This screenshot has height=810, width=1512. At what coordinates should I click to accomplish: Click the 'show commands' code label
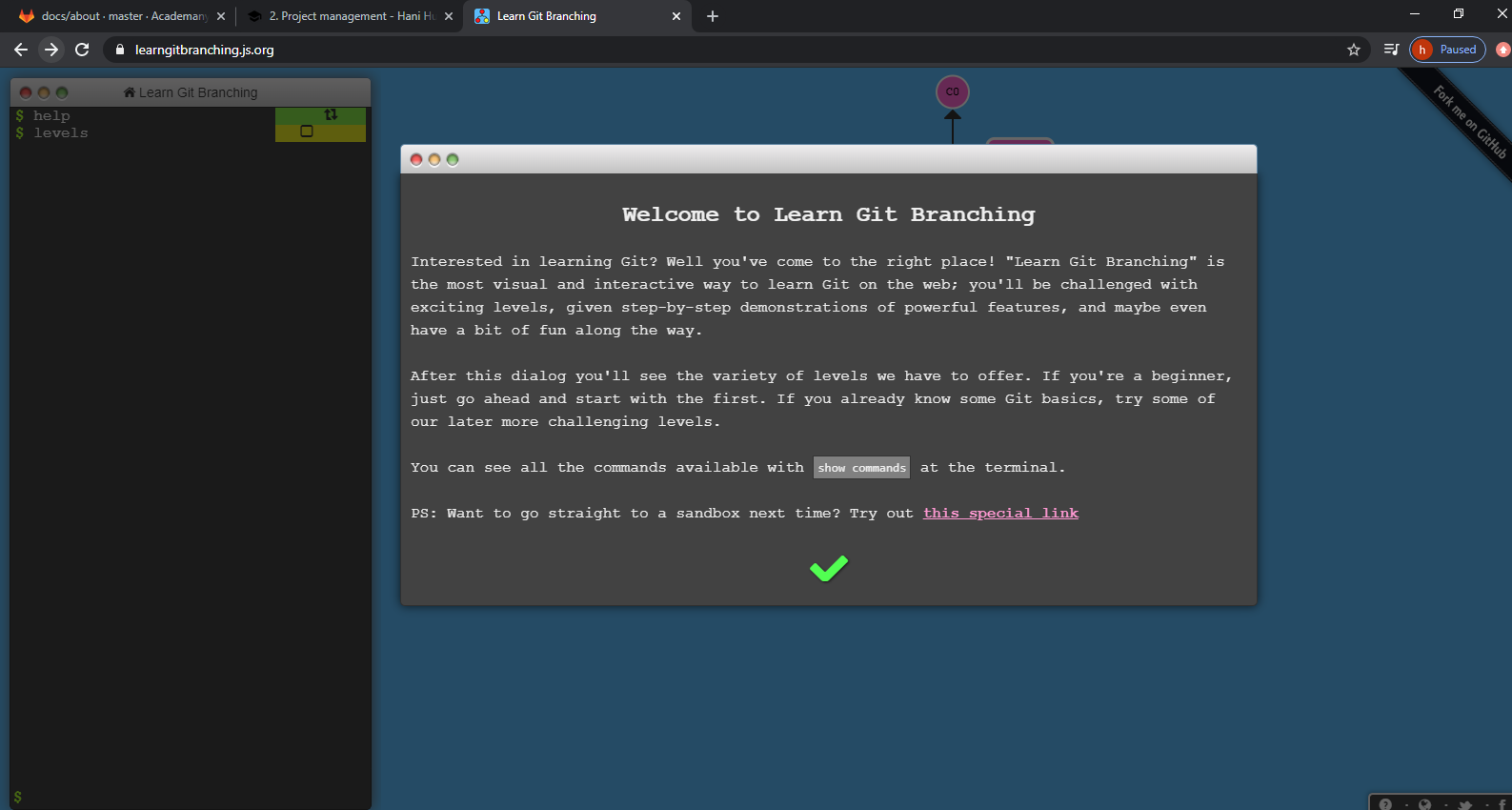[861, 468]
